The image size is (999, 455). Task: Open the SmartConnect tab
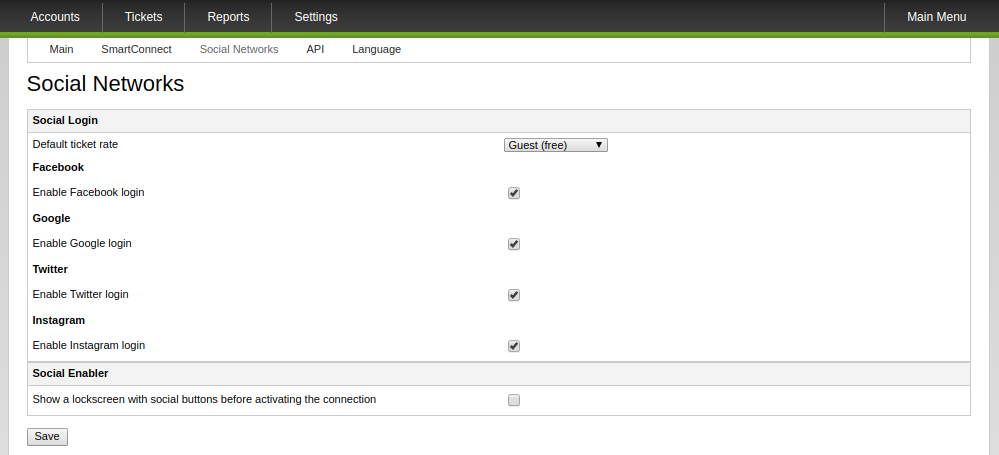136,49
